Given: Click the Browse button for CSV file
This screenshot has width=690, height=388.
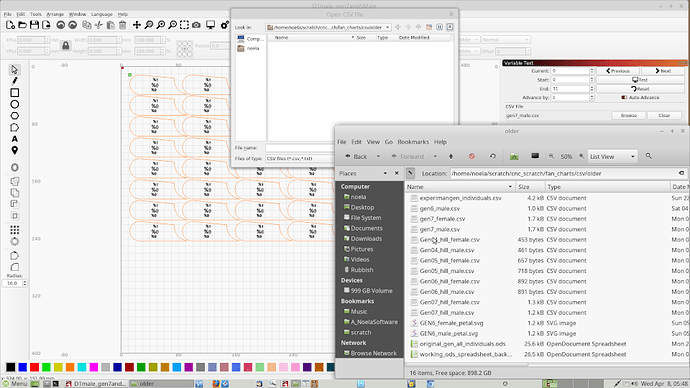Looking at the screenshot, I should coord(628,115).
